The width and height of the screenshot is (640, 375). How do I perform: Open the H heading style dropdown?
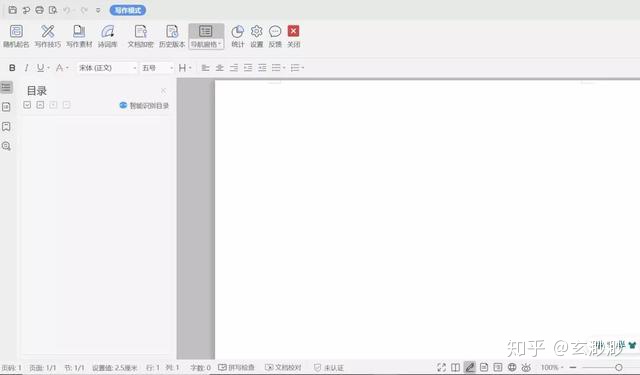(185, 68)
